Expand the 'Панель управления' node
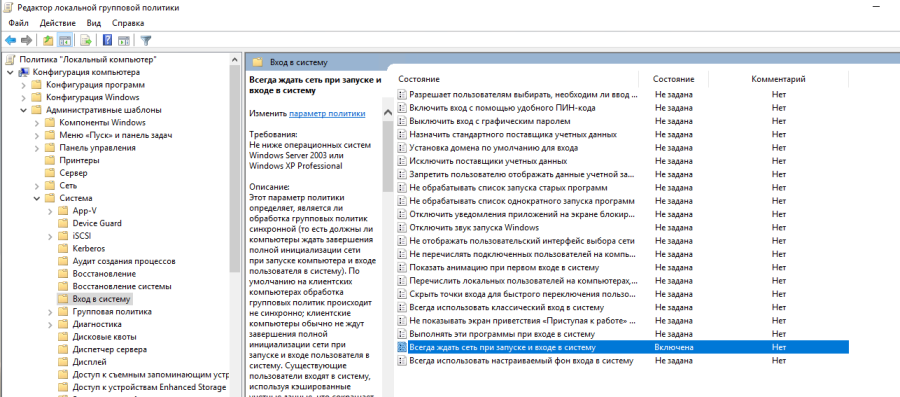The width and height of the screenshot is (900, 397). [36, 148]
